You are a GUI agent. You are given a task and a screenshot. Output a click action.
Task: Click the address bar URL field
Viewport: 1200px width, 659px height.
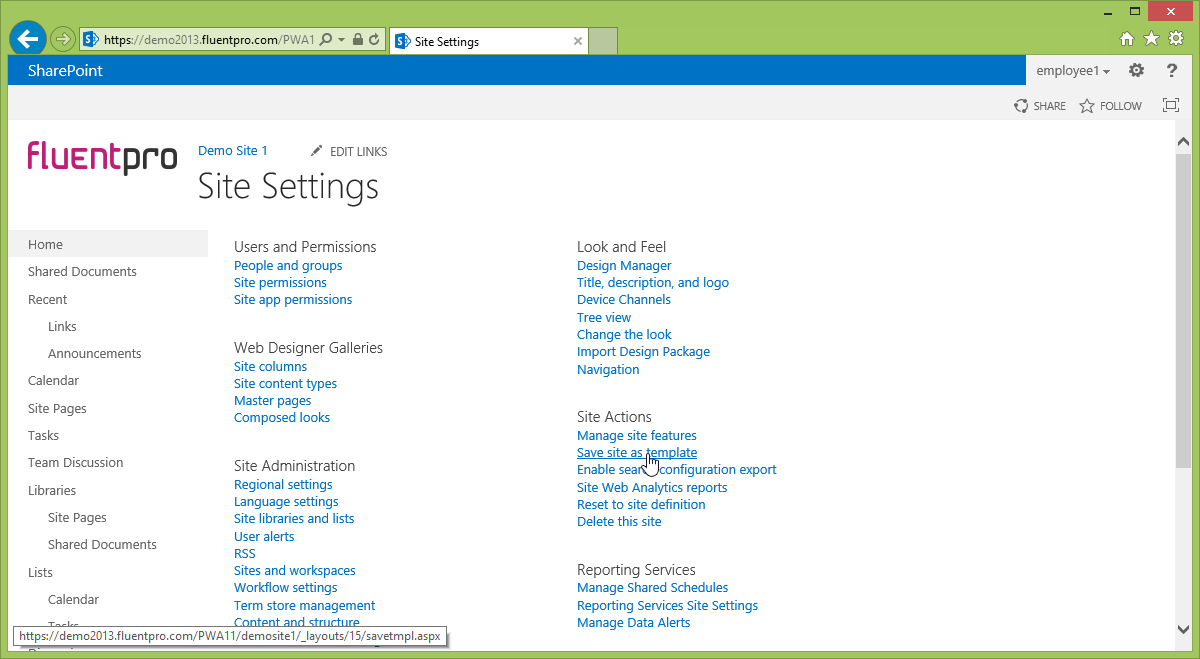(x=209, y=40)
